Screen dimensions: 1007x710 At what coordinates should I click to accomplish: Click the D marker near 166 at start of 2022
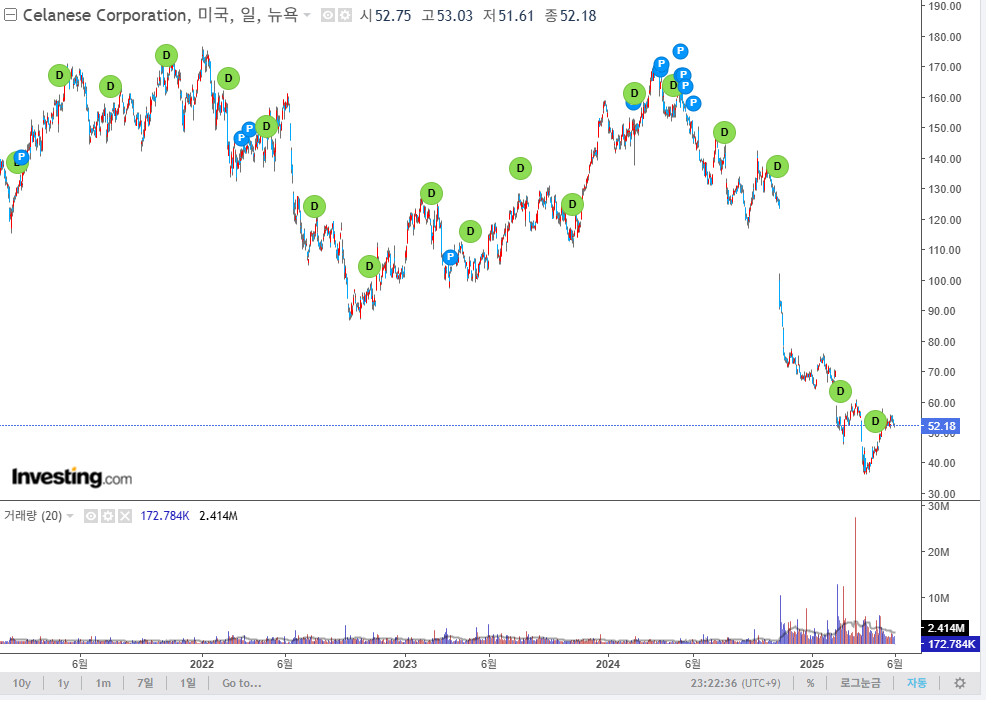(228, 78)
